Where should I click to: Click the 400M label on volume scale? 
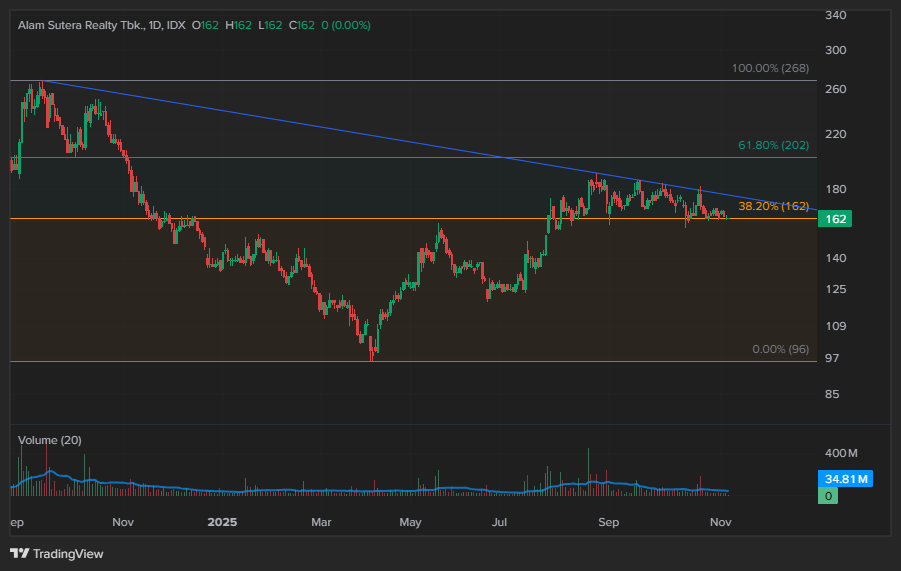(841, 453)
